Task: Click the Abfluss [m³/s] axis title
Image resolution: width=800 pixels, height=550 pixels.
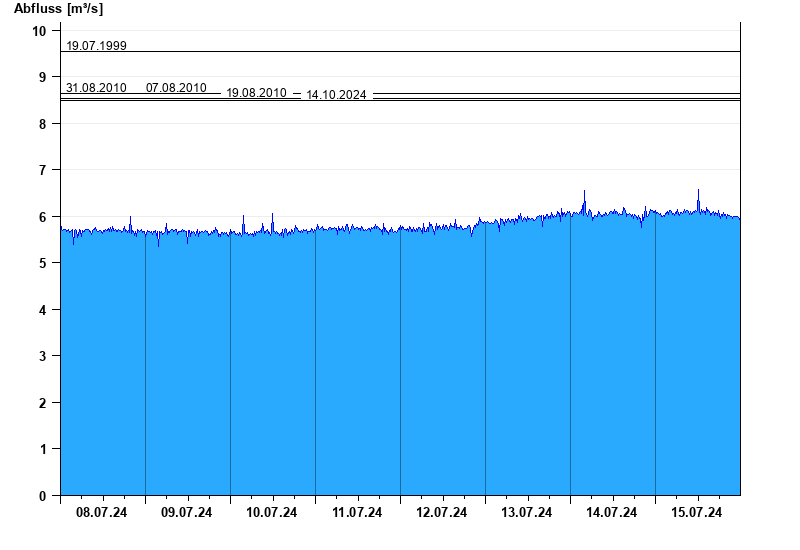Action: [58, 9]
